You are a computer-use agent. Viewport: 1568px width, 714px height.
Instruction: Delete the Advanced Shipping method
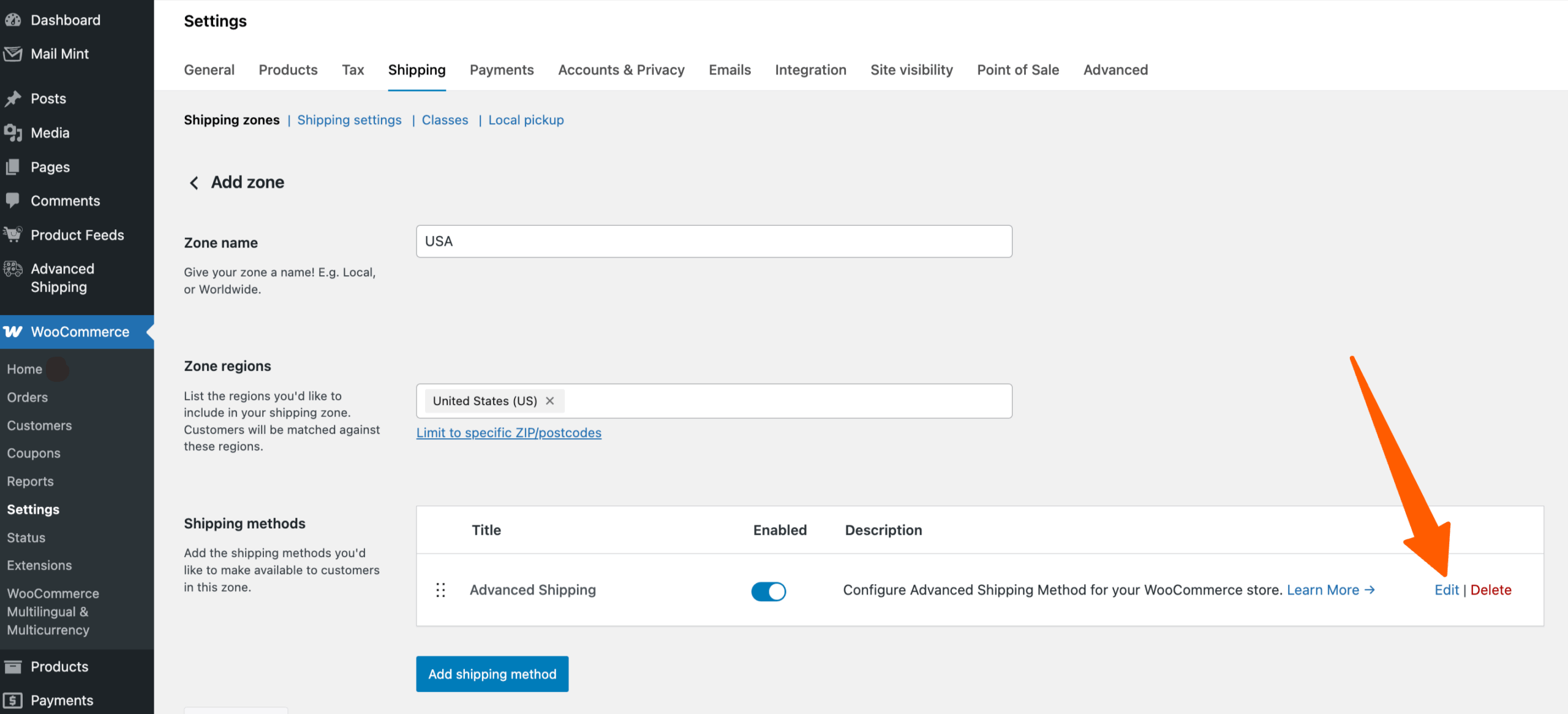click(x=1490, y=590)
